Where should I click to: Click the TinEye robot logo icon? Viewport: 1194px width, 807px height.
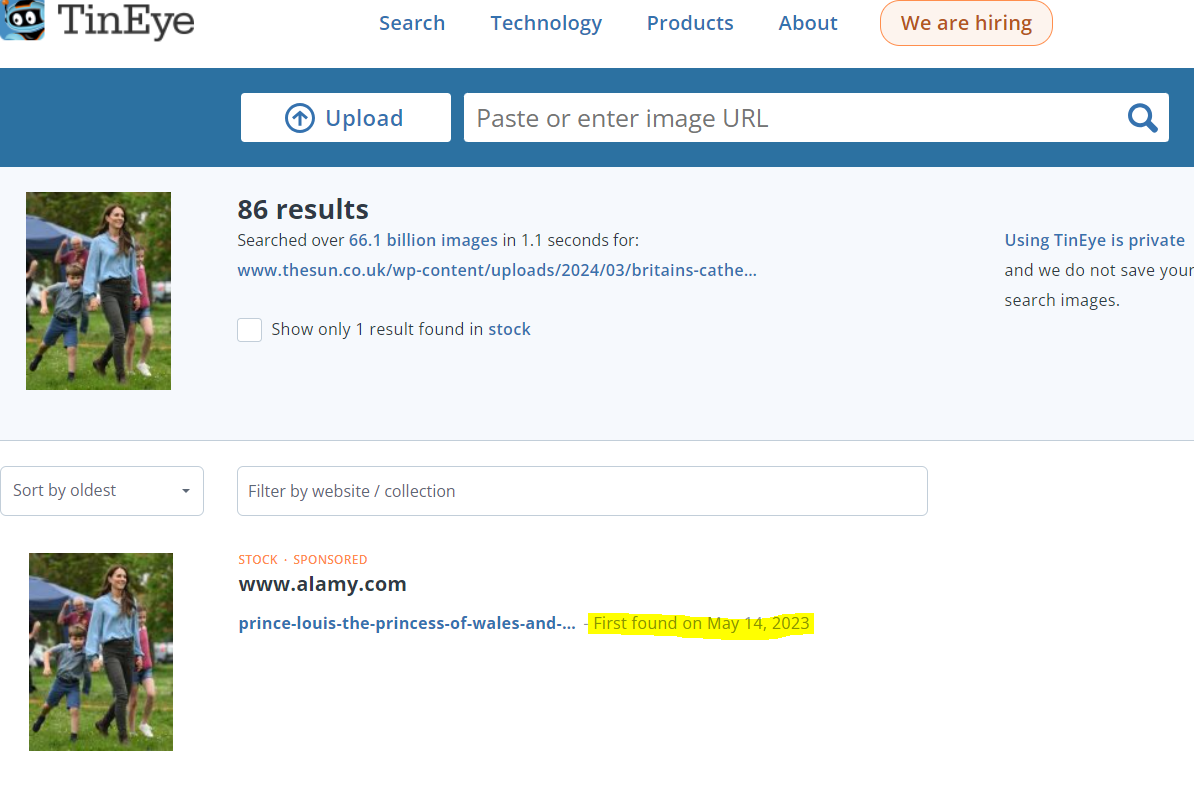22,20
